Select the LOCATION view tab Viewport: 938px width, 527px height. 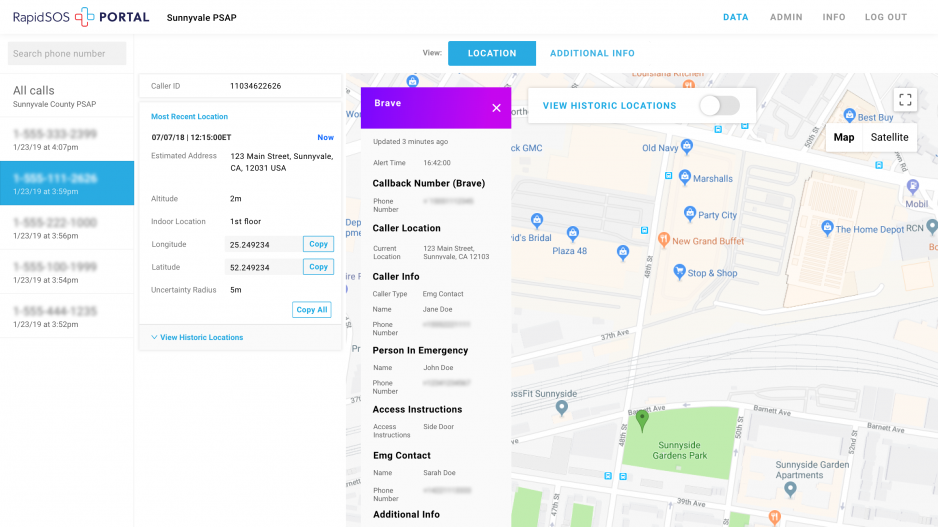[492, 53]
